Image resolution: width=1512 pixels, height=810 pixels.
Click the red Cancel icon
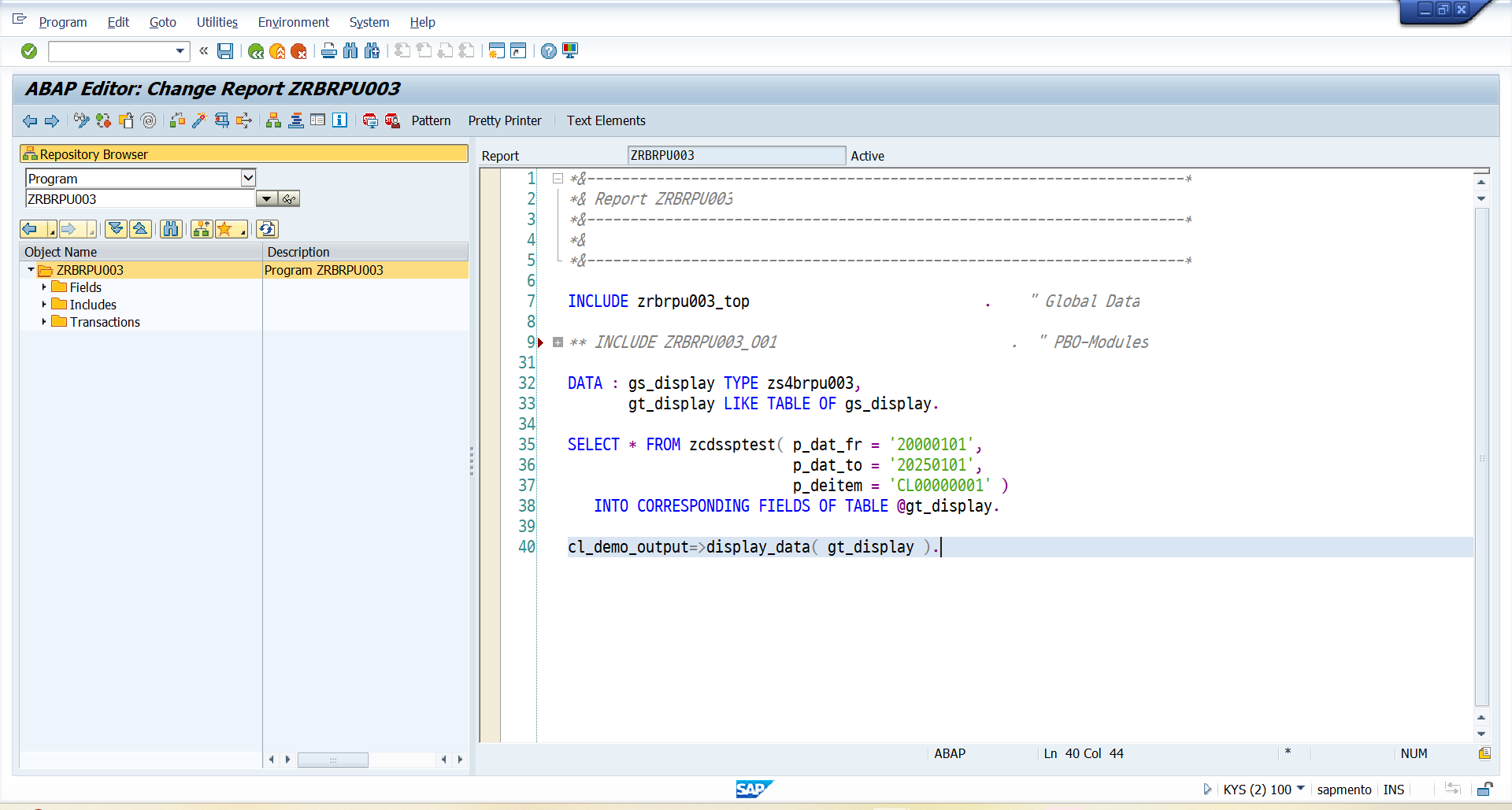coord(298,51)
